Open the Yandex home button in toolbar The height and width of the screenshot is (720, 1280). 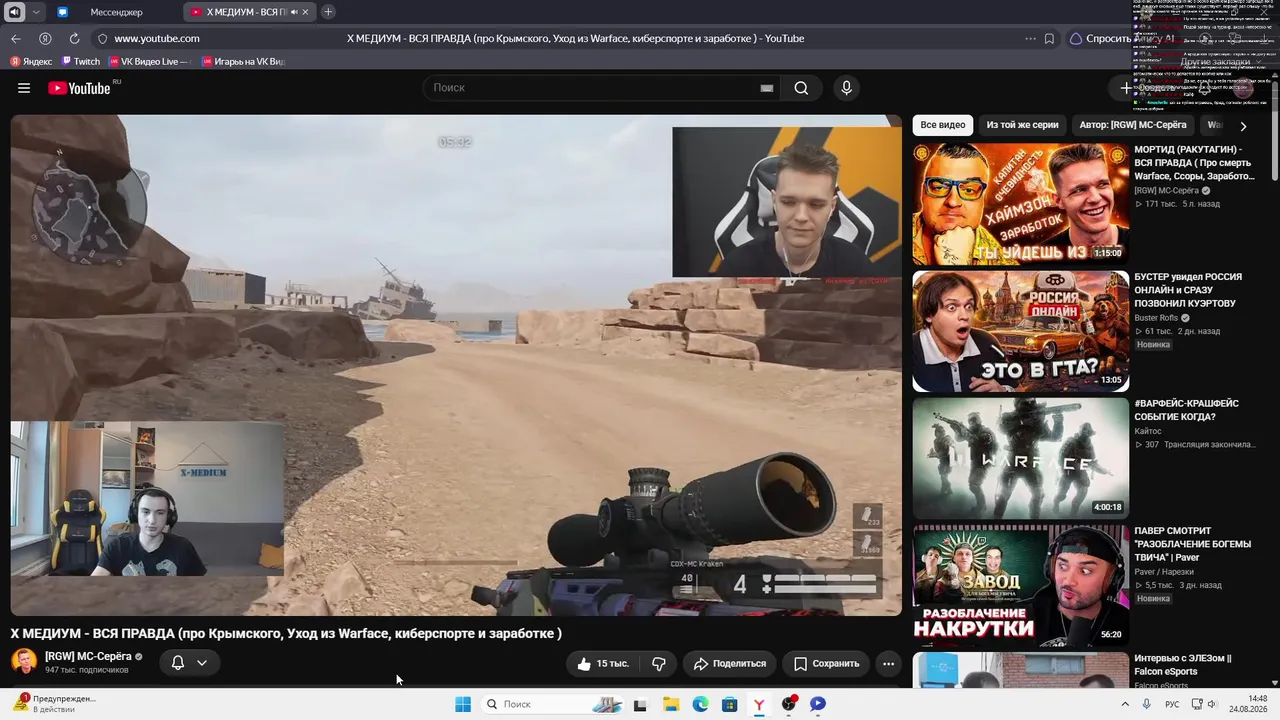45,38
